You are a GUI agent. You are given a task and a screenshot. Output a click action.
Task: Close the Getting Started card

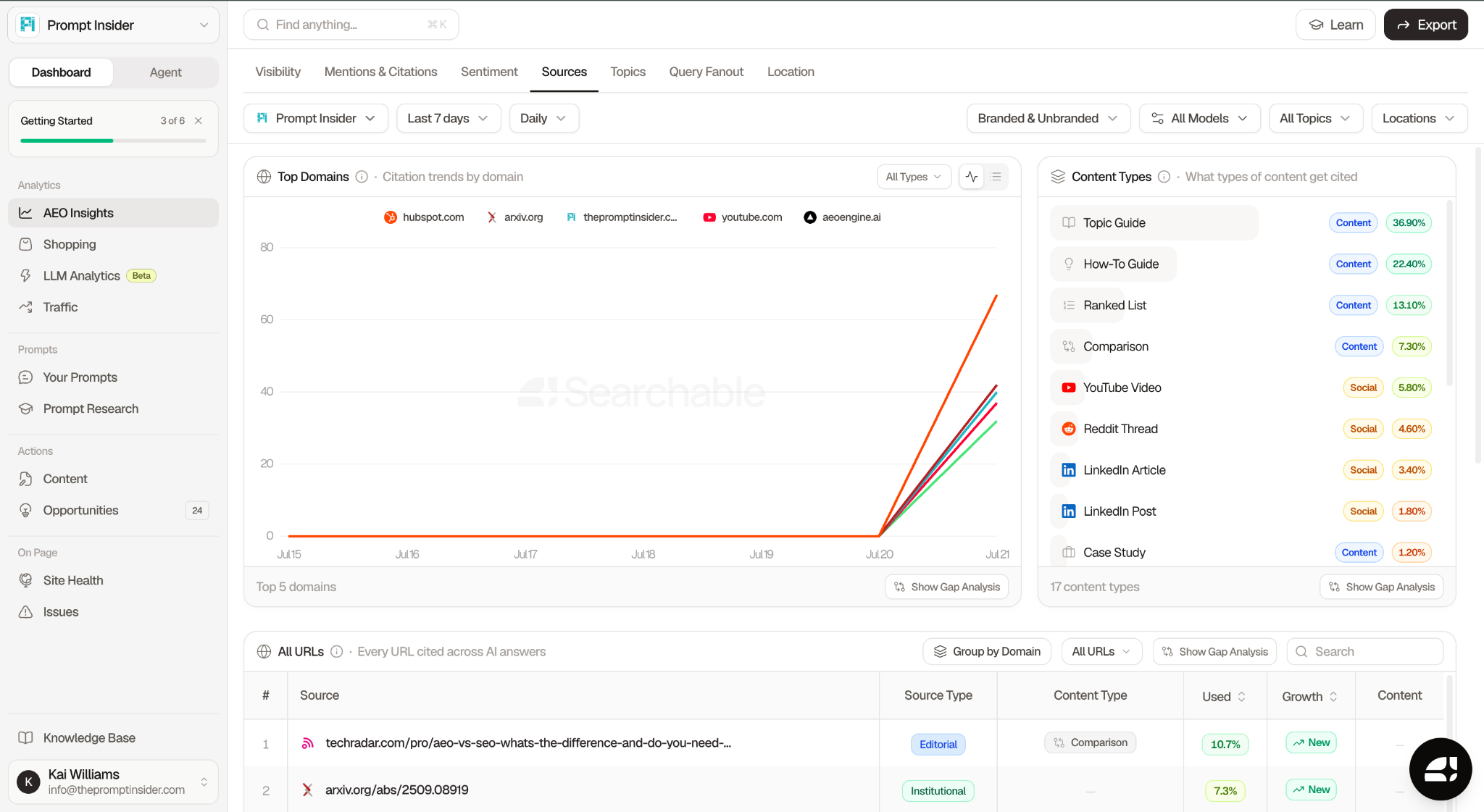point(198,121)
